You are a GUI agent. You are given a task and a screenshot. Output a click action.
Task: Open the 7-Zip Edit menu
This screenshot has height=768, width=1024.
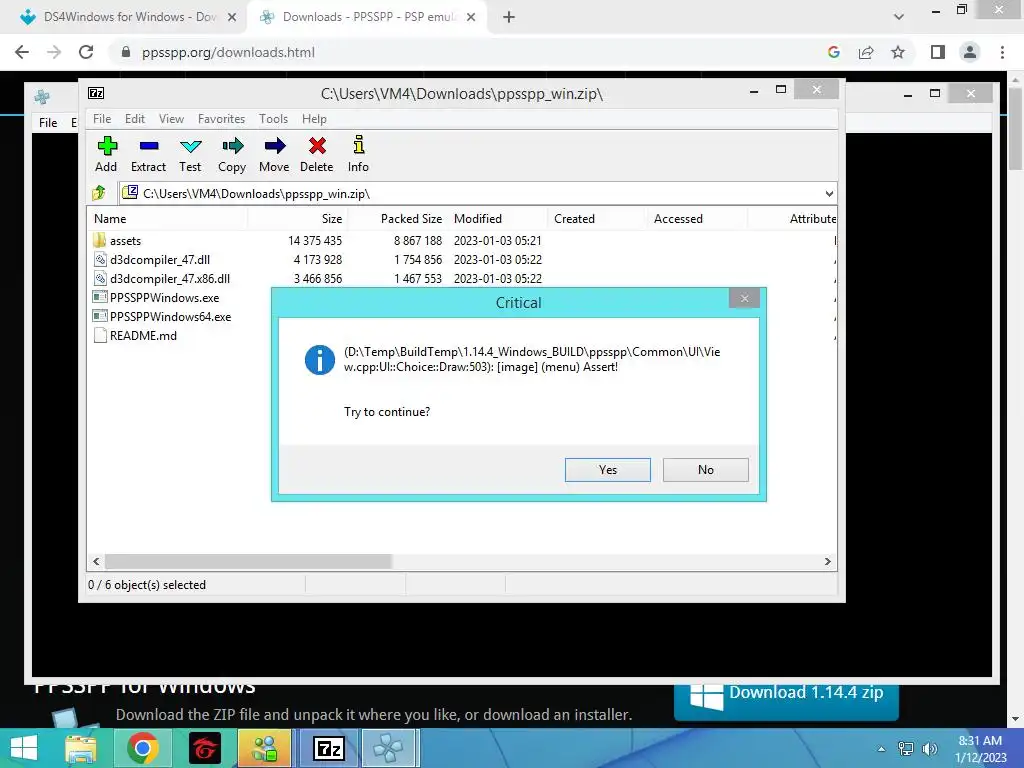tap(135, 119)
